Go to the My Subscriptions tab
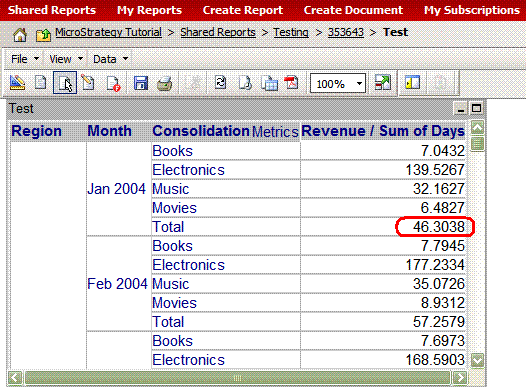Image resolution: width=526 pixels, height=387 pixels. (472, 10)
